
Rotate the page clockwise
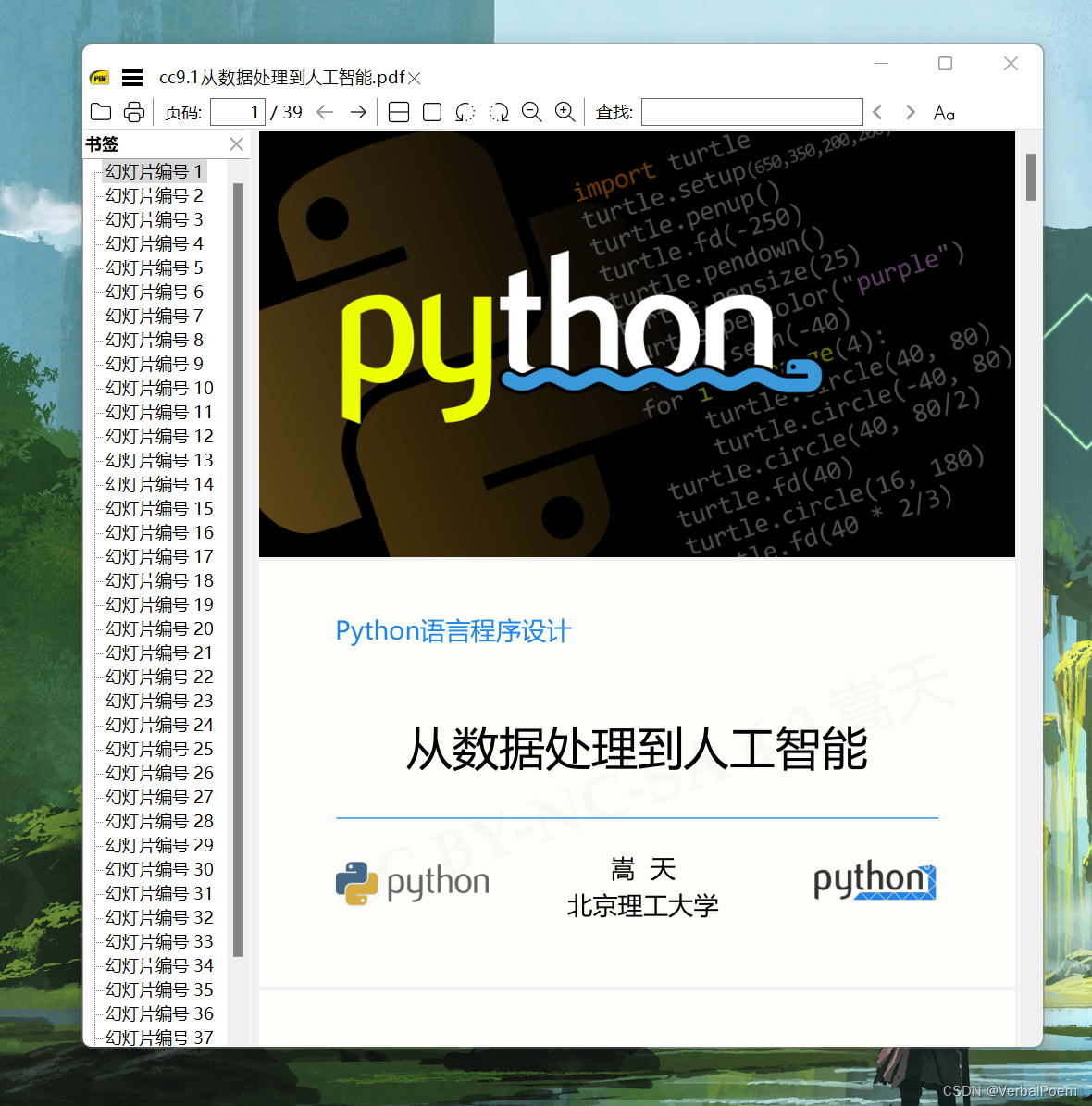click(x=499, y=112)
